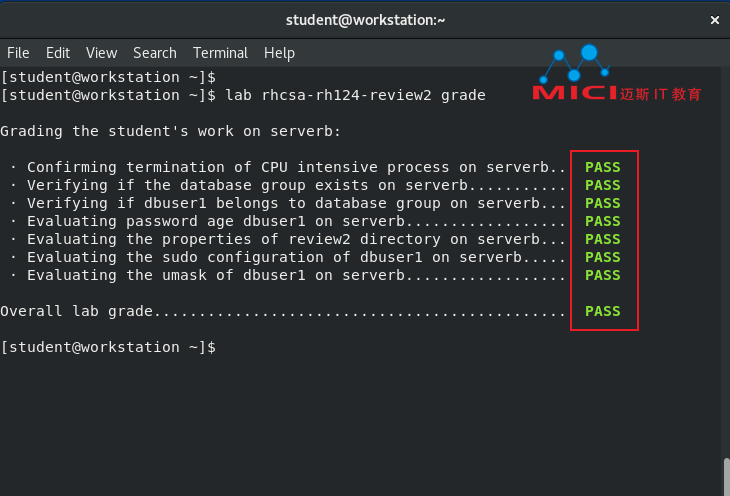Open the Terminal menu
This screenshot has height=496, width=730.
click(x=220, y=53)
